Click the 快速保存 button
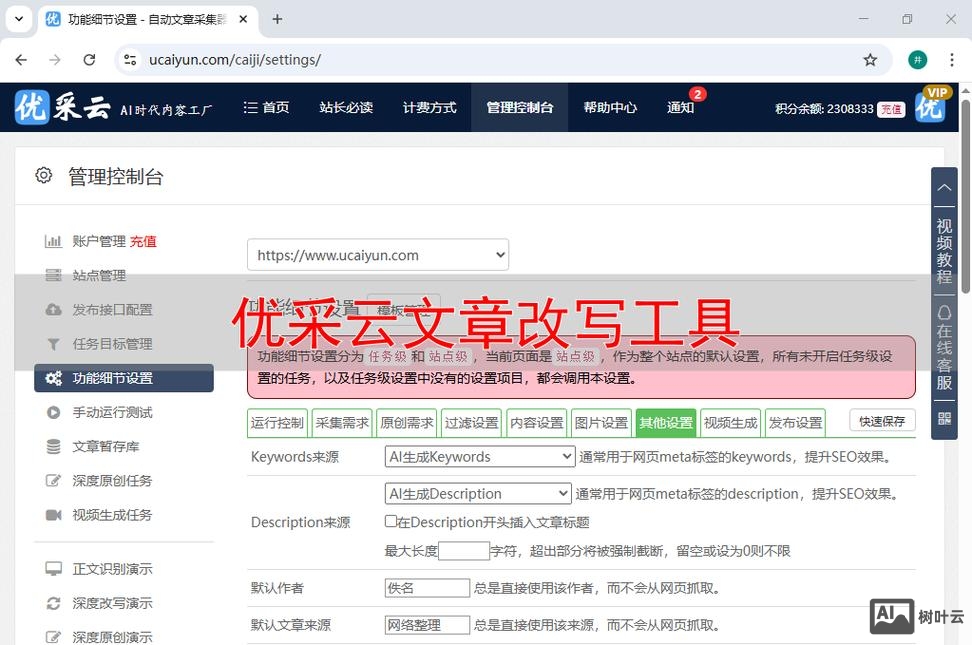Screen dimensions: 972x645 (x=882, y=421)
